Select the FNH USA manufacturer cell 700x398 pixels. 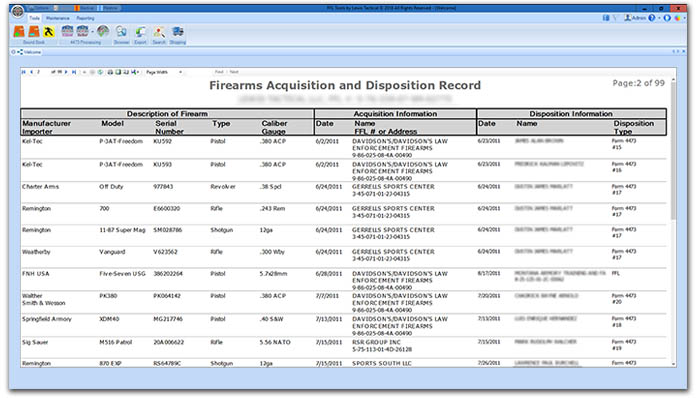click(36, 274)
